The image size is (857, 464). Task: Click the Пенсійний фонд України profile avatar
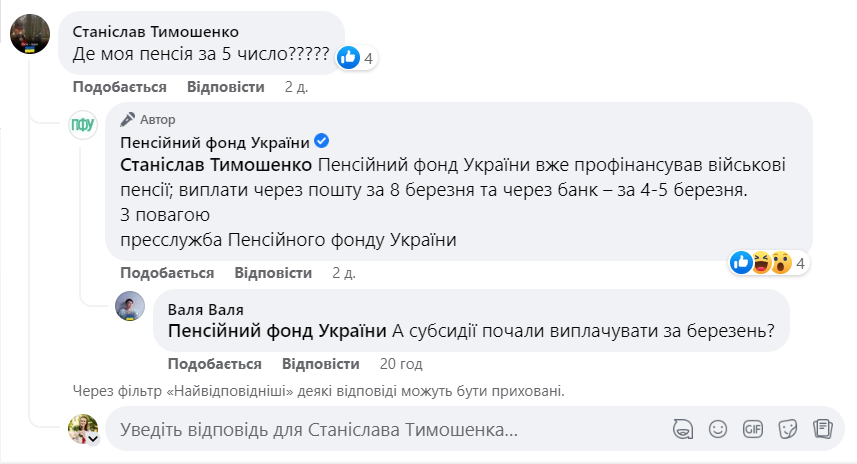81,124
